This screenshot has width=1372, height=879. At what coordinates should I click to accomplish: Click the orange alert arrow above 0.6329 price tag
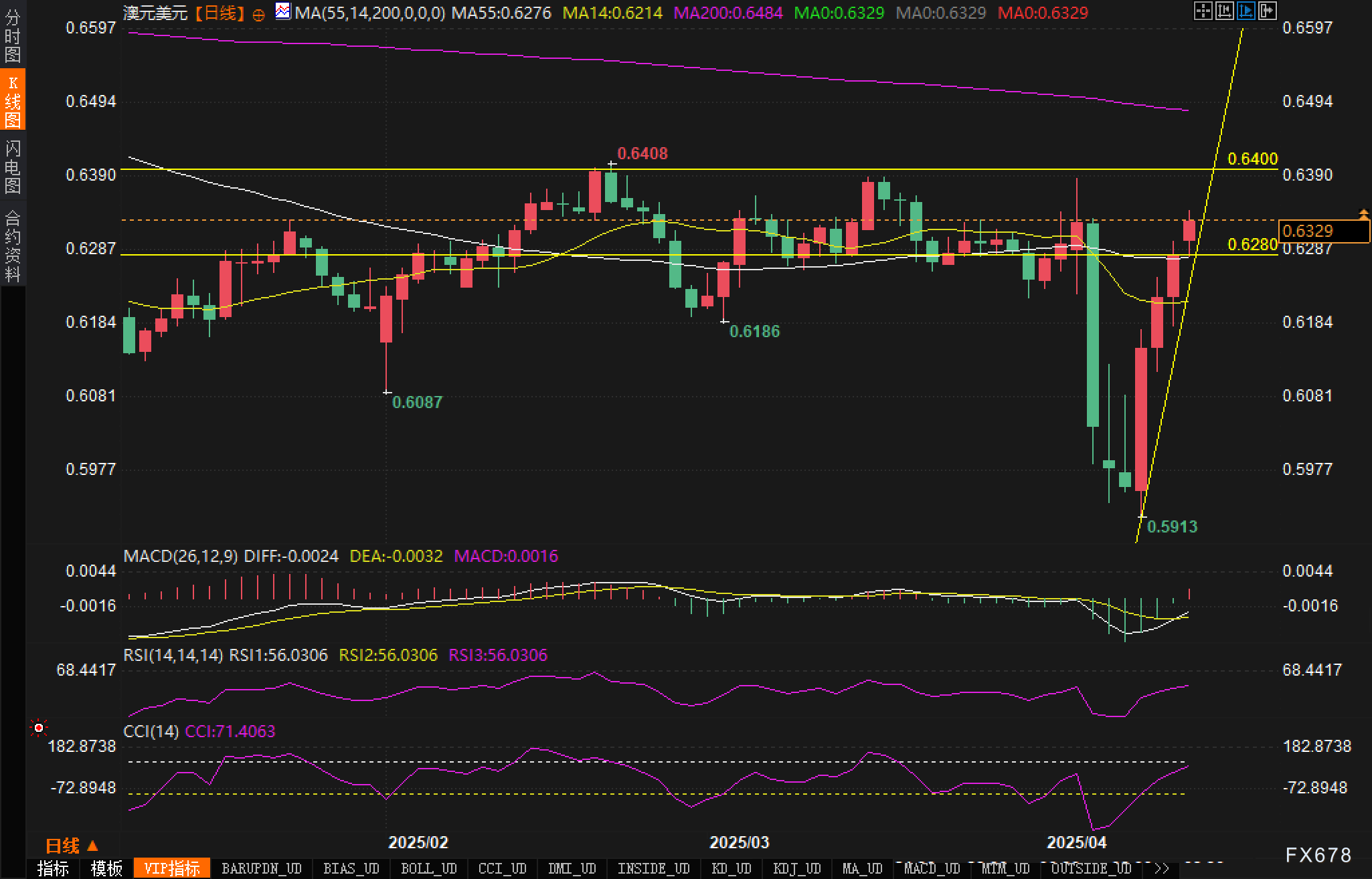pyautogui.click(x=1363, y=214)
